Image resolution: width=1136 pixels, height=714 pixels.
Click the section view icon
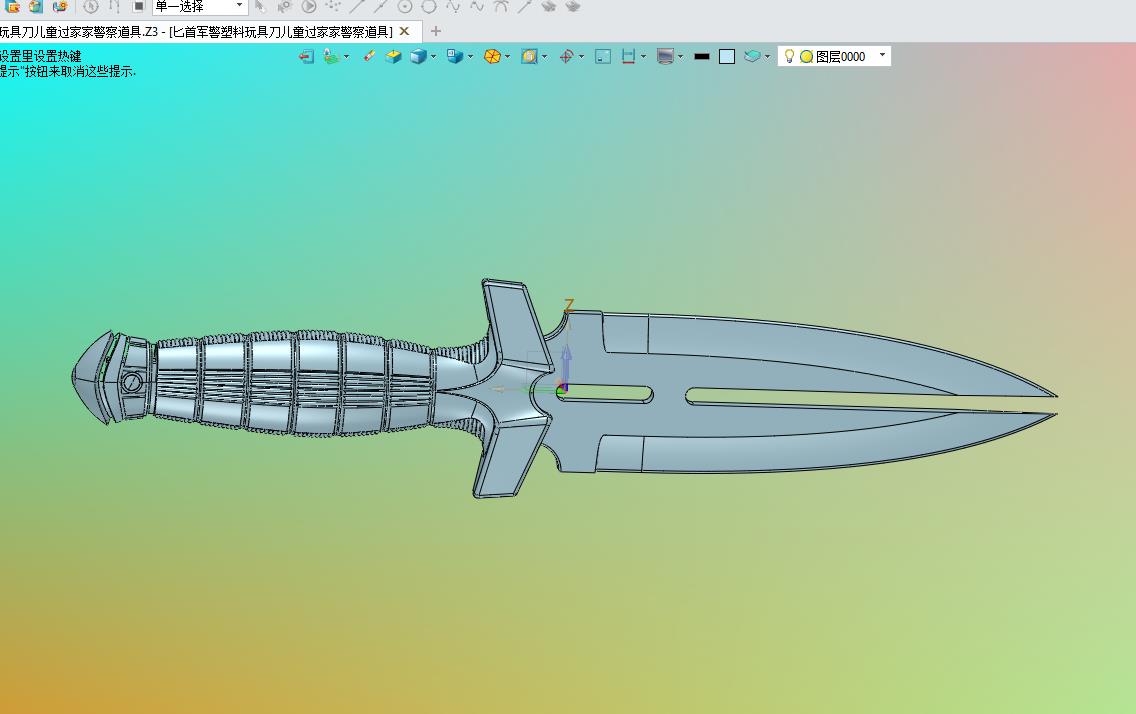529,56
